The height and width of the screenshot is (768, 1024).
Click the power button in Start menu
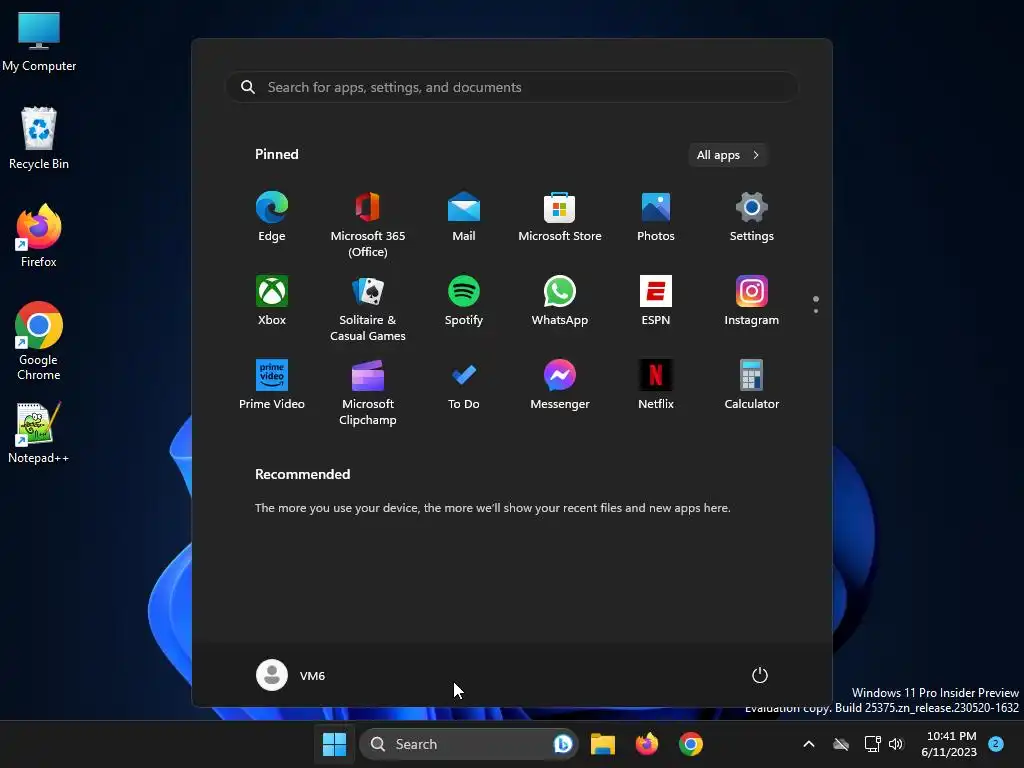760,675
